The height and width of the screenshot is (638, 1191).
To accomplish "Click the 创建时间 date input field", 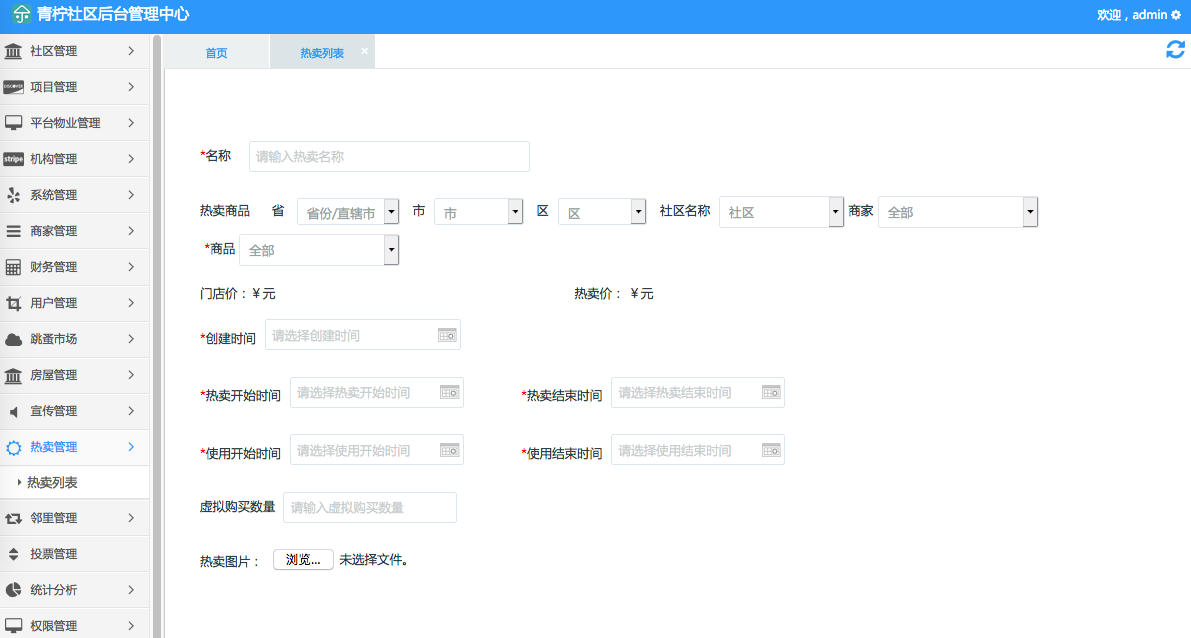I will click(x=363, y=335).
